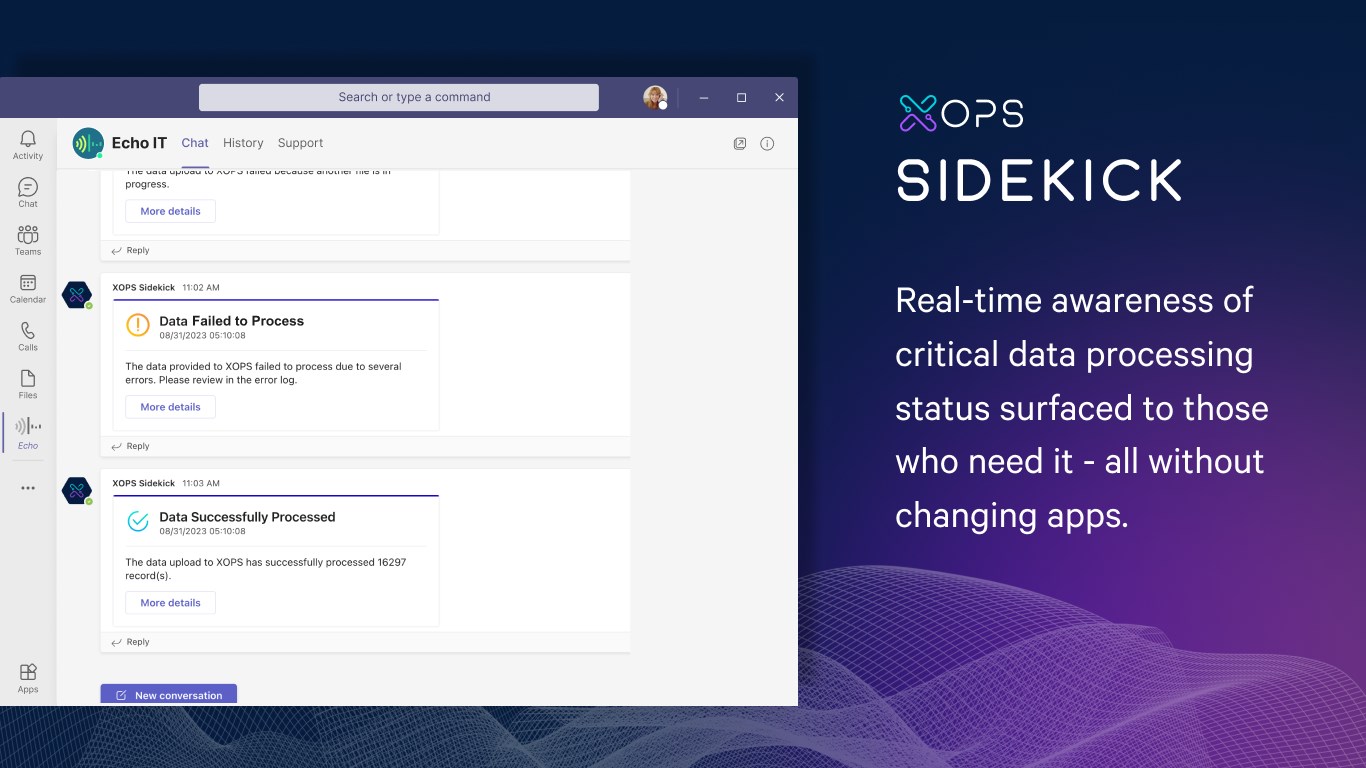Screen dimensions: 1366x768
Task: Click the 11:03 AM timestamp
Action: (201, 483)
